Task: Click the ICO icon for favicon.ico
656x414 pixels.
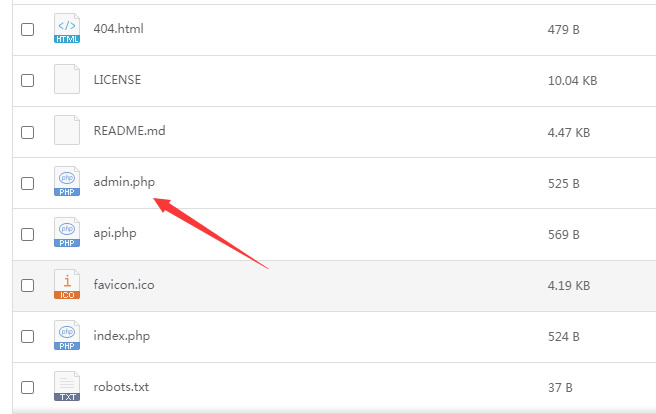Action: click(x=67, y=284)
